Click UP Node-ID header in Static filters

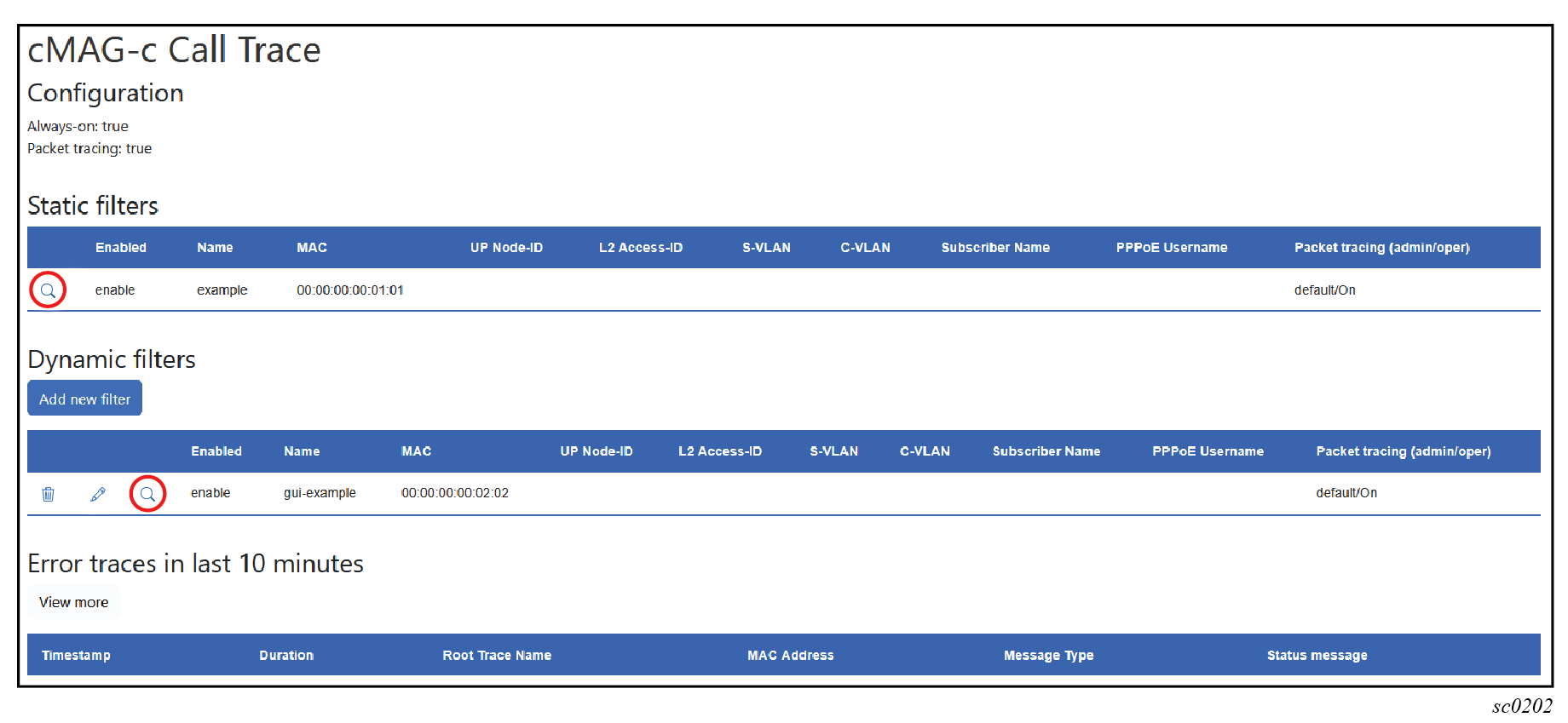click(506, 248)
